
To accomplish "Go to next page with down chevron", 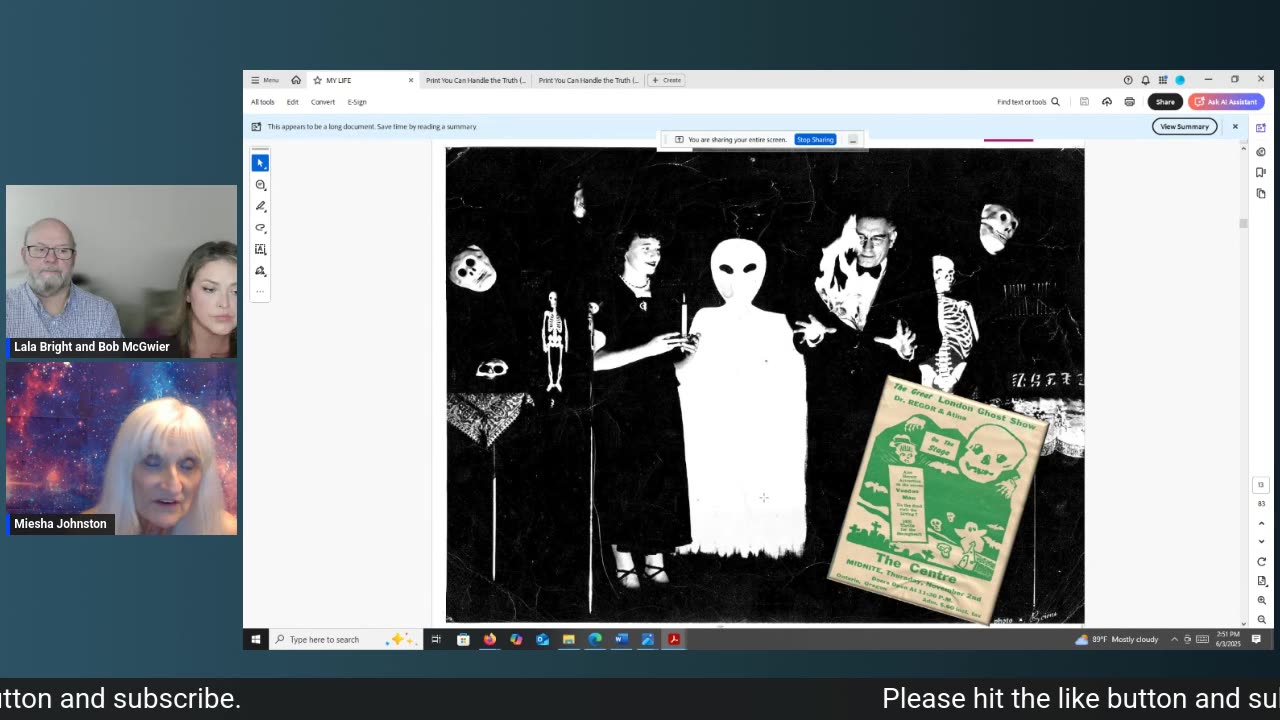I will [x=1261, y=542].
